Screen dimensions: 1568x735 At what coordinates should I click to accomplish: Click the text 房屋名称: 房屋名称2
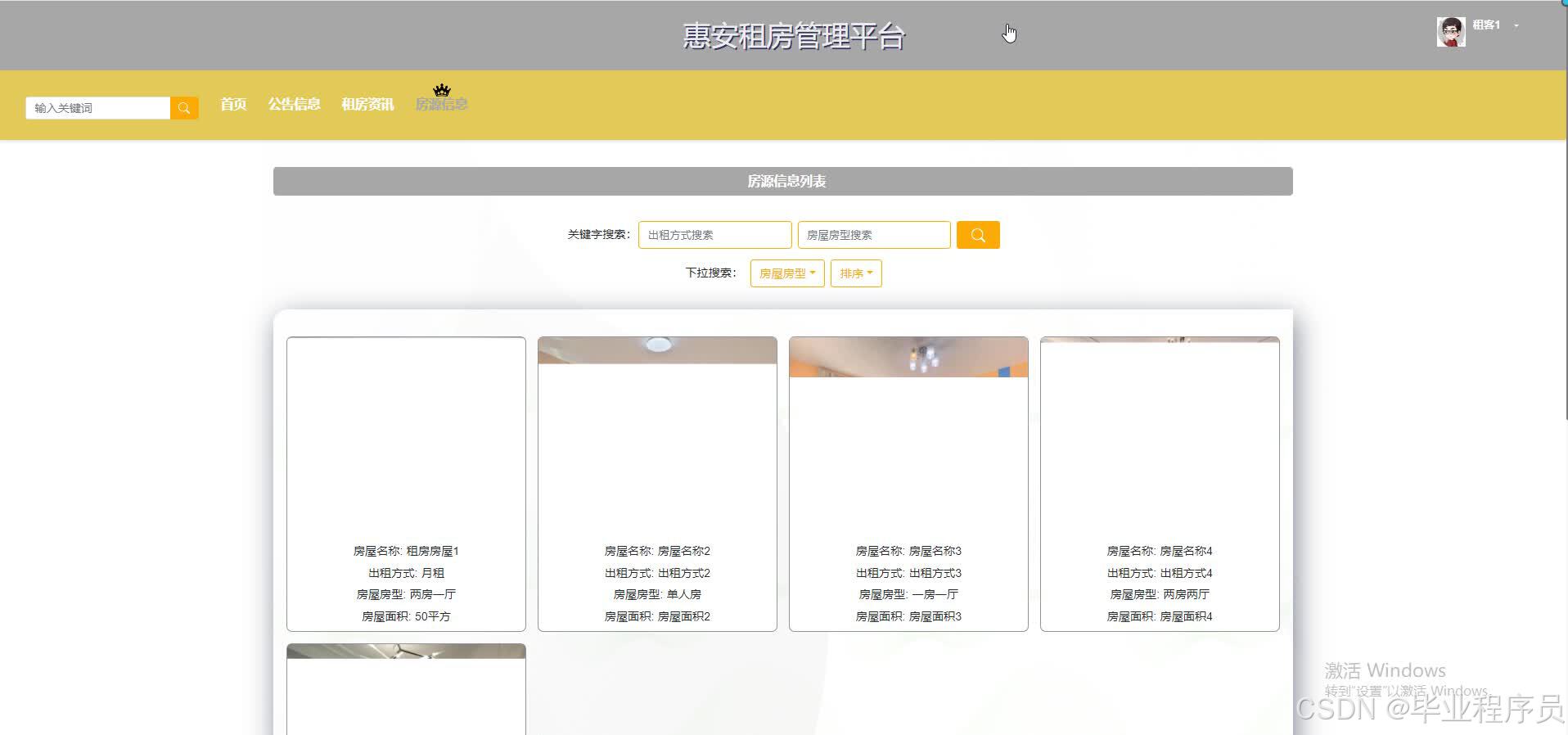657,551
